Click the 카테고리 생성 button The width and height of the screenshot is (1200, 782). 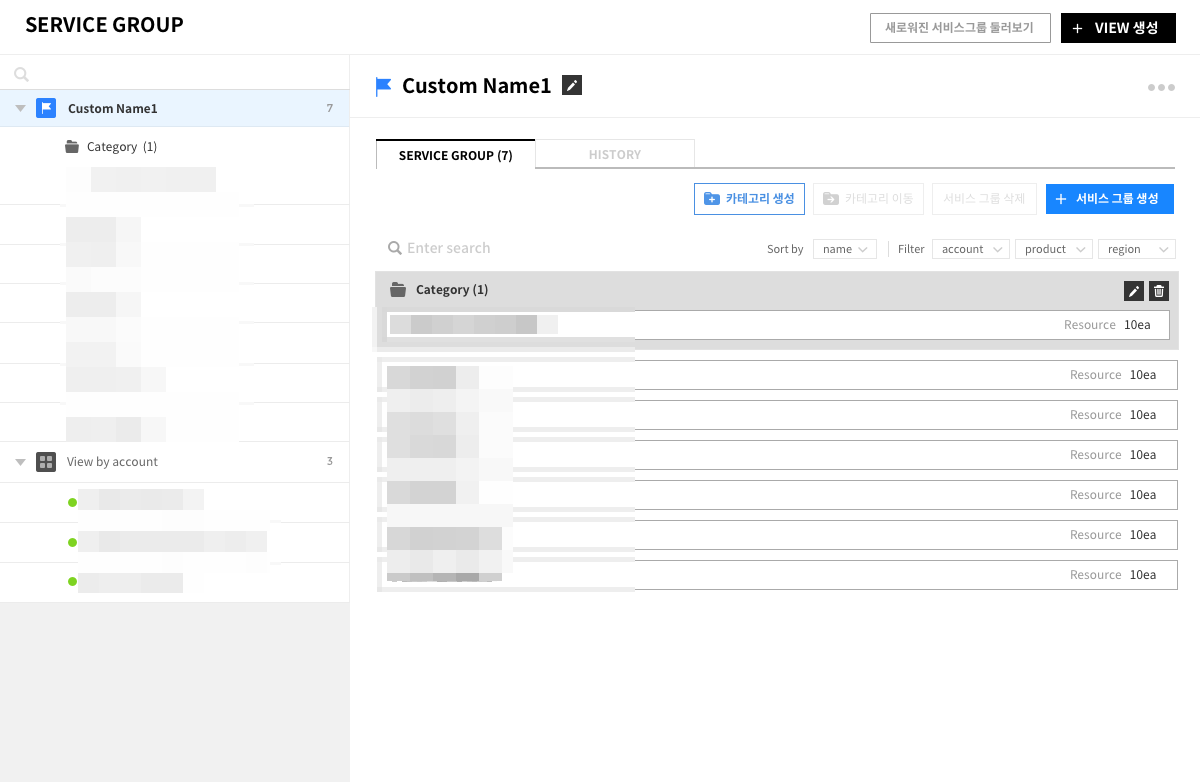pos(749,199)
